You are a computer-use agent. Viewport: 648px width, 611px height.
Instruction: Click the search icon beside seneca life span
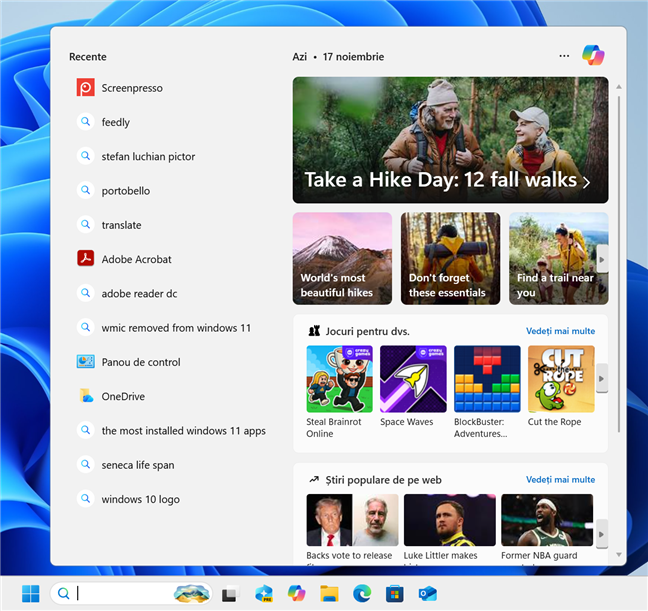pyautogui.click(x=86, y=464)
